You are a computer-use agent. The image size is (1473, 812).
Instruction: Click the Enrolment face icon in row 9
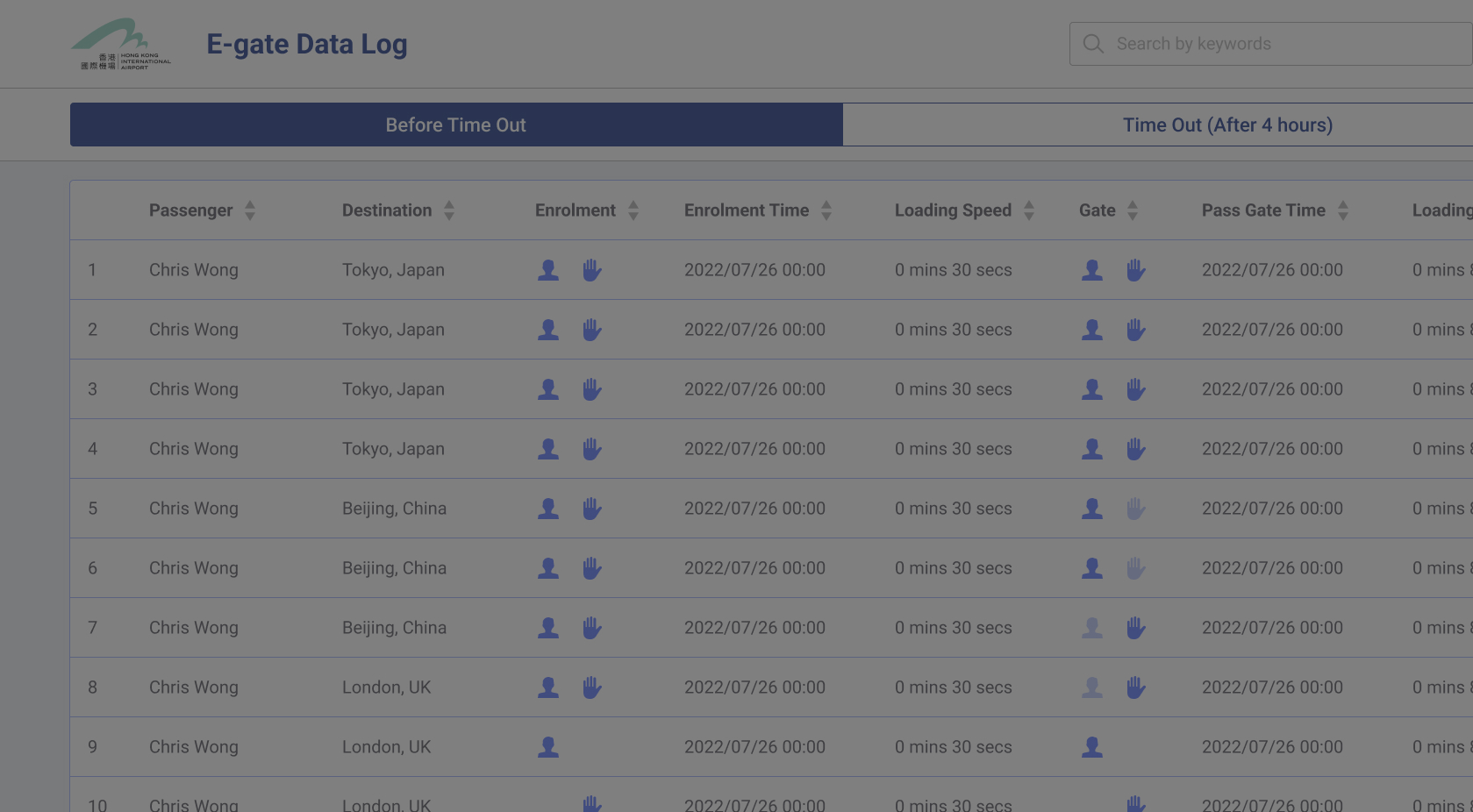pos(548,747)
